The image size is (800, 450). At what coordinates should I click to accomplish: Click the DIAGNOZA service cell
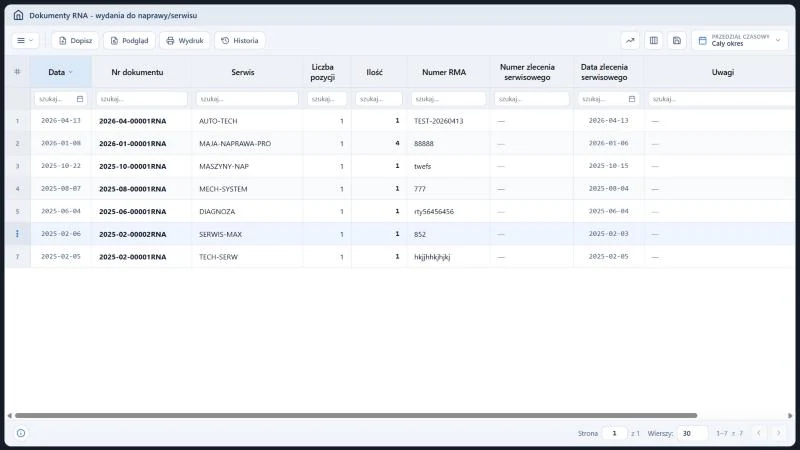pos(217,211)
